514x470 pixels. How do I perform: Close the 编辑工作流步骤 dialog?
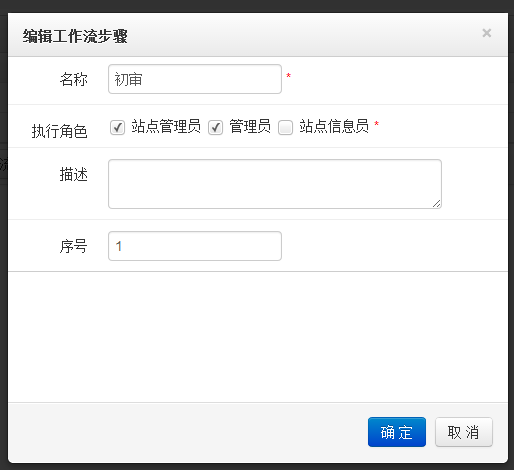point(487,33)
